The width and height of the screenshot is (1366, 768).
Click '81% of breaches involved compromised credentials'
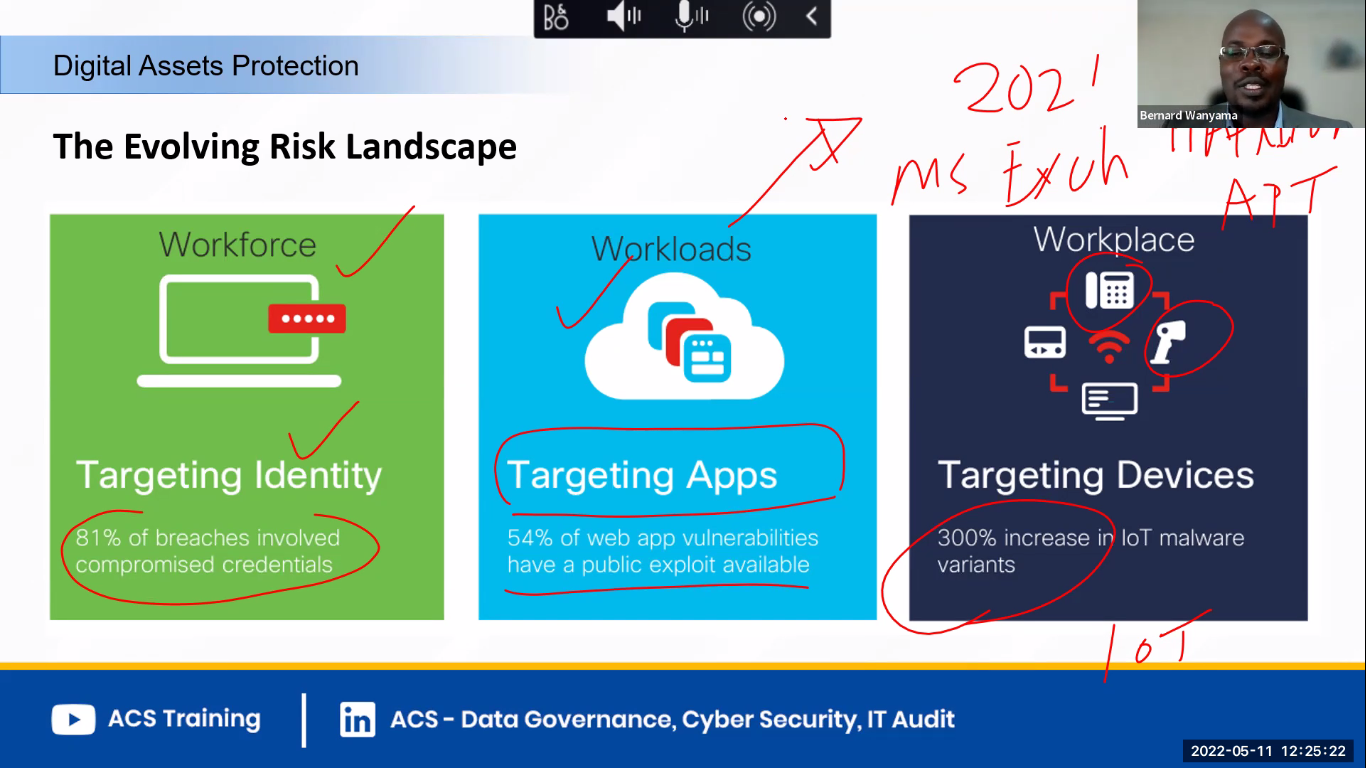(x=208, y=551)
